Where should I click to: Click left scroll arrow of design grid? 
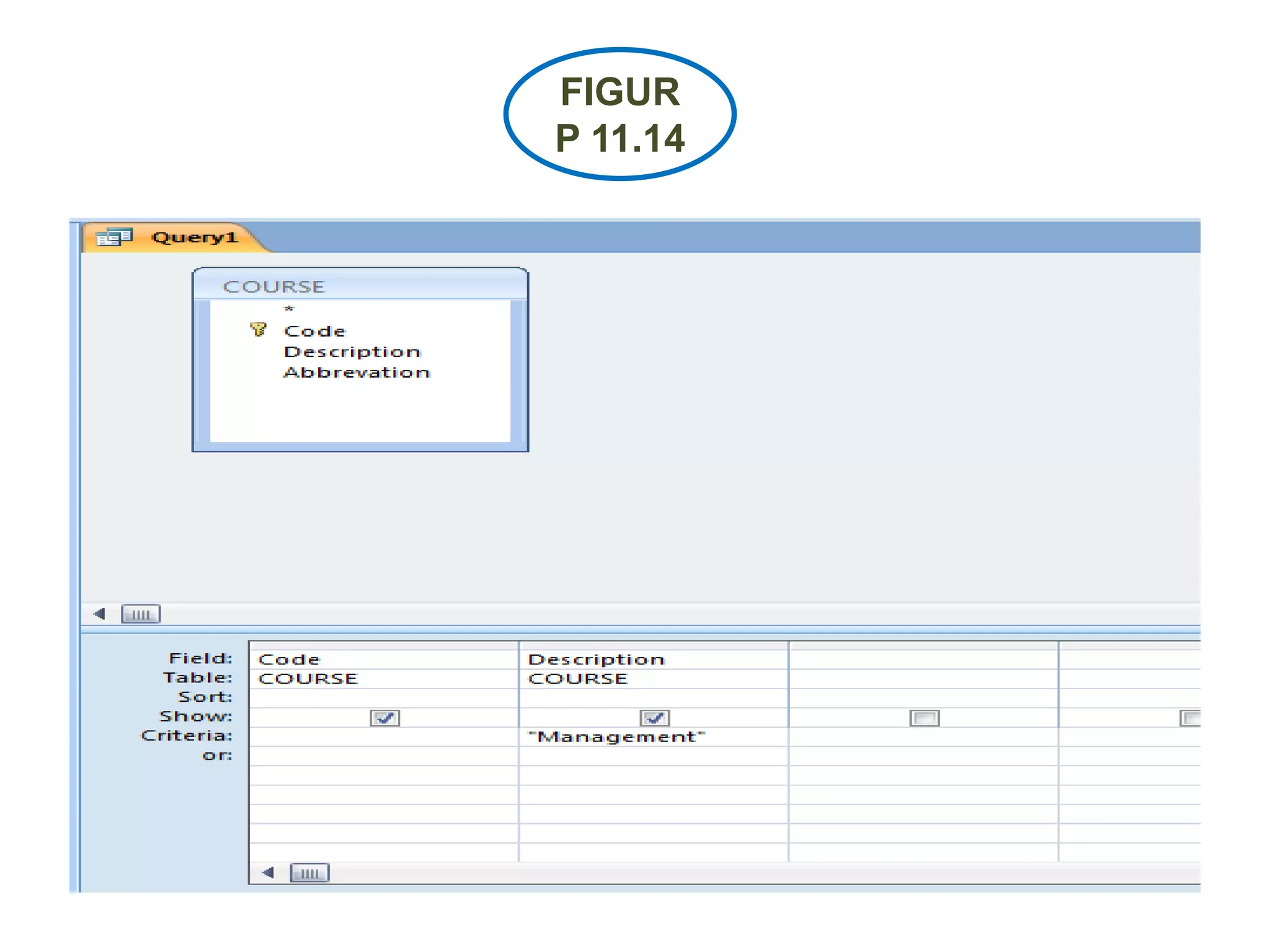(x=268, y=873)
